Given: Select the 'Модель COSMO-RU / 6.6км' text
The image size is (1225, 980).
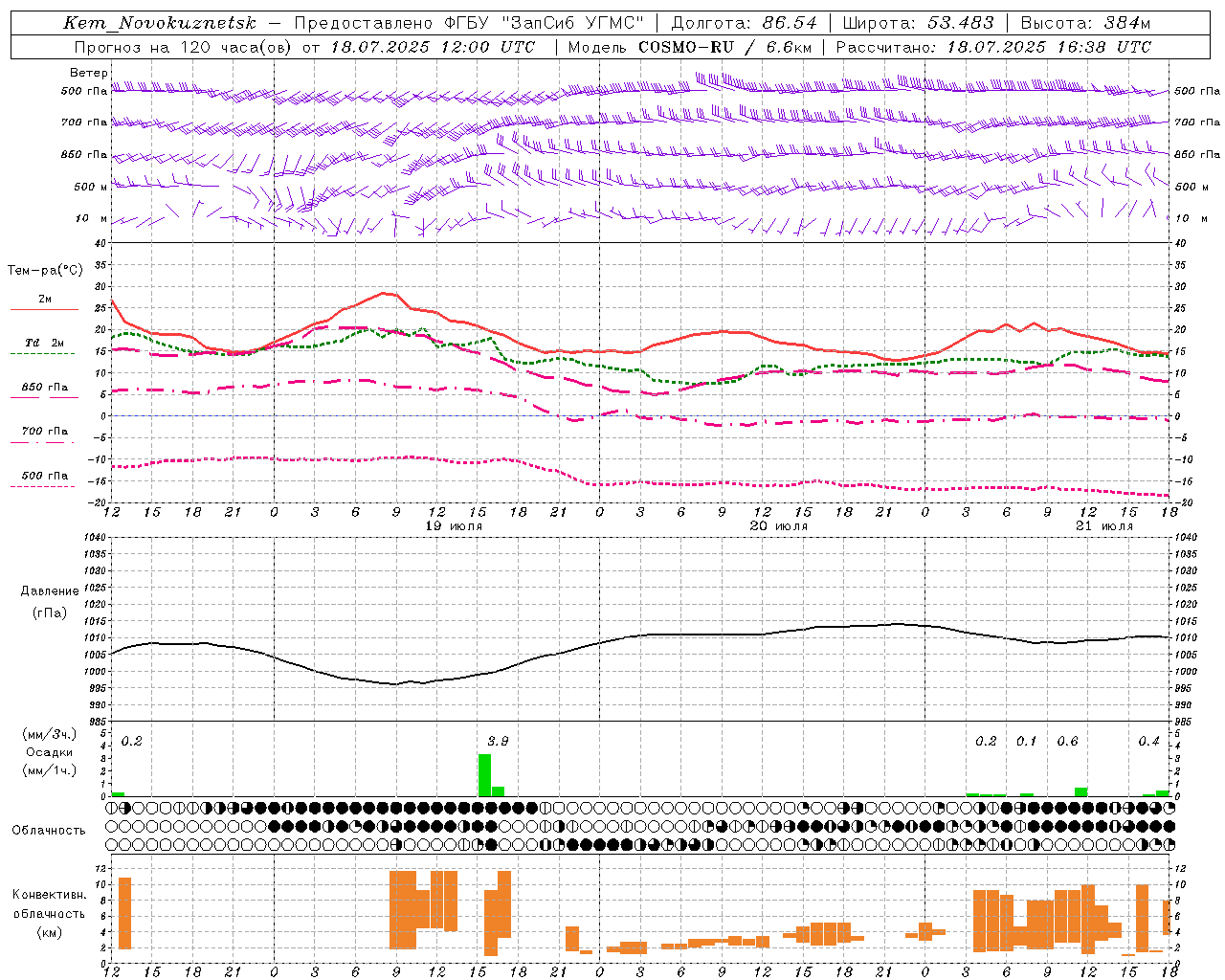Looking at the screenshot, I should click(690, 47).
